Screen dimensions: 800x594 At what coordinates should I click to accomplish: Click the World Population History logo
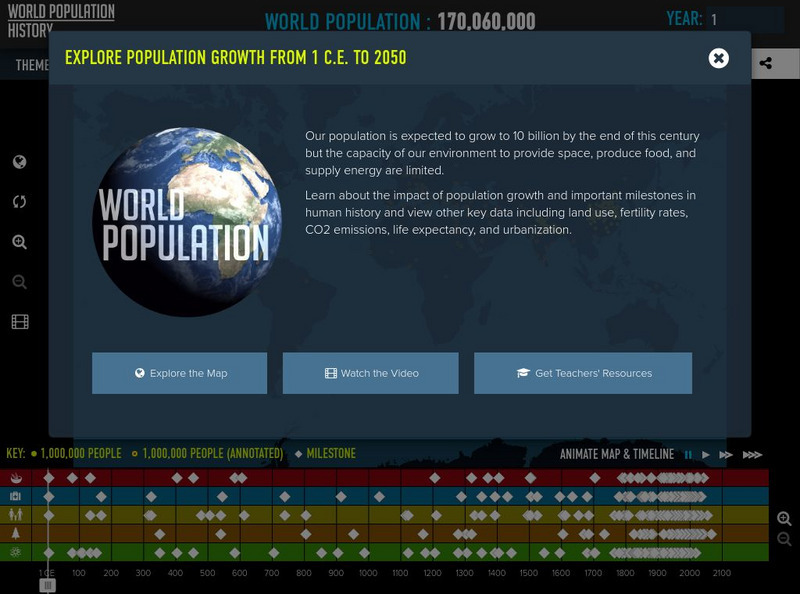[x=61, y=20]
